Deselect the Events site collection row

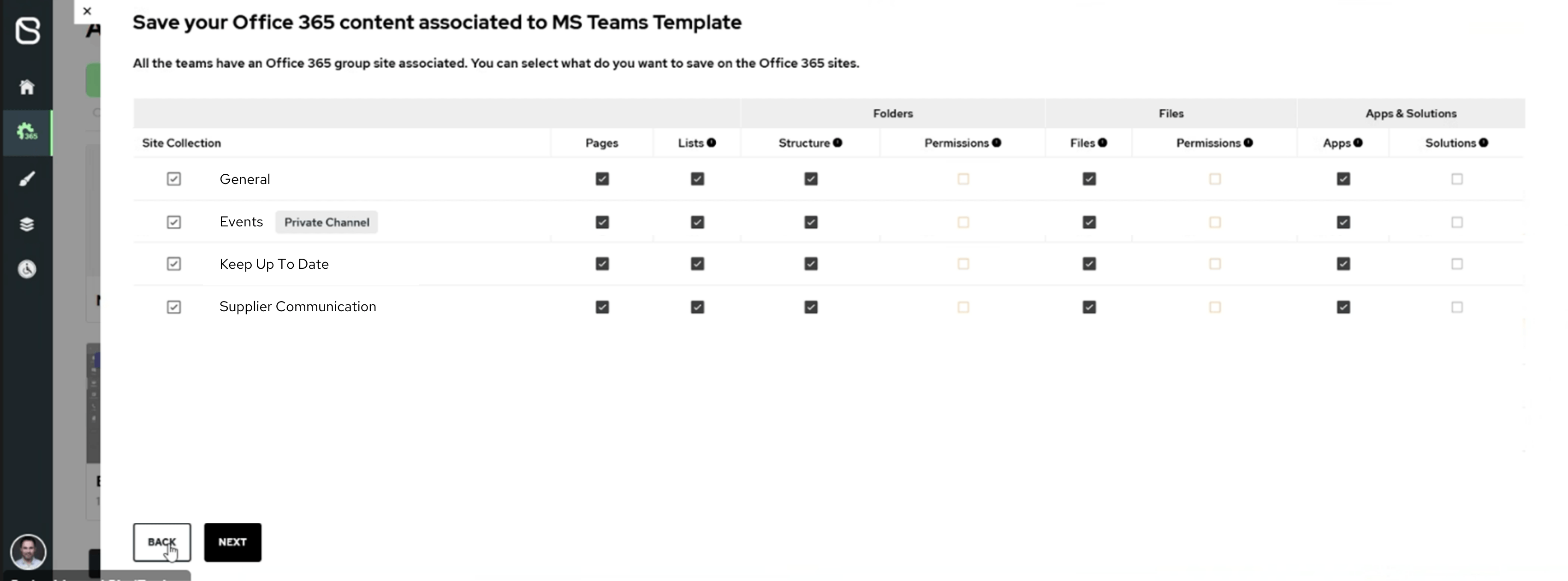[x=174, y=222]
